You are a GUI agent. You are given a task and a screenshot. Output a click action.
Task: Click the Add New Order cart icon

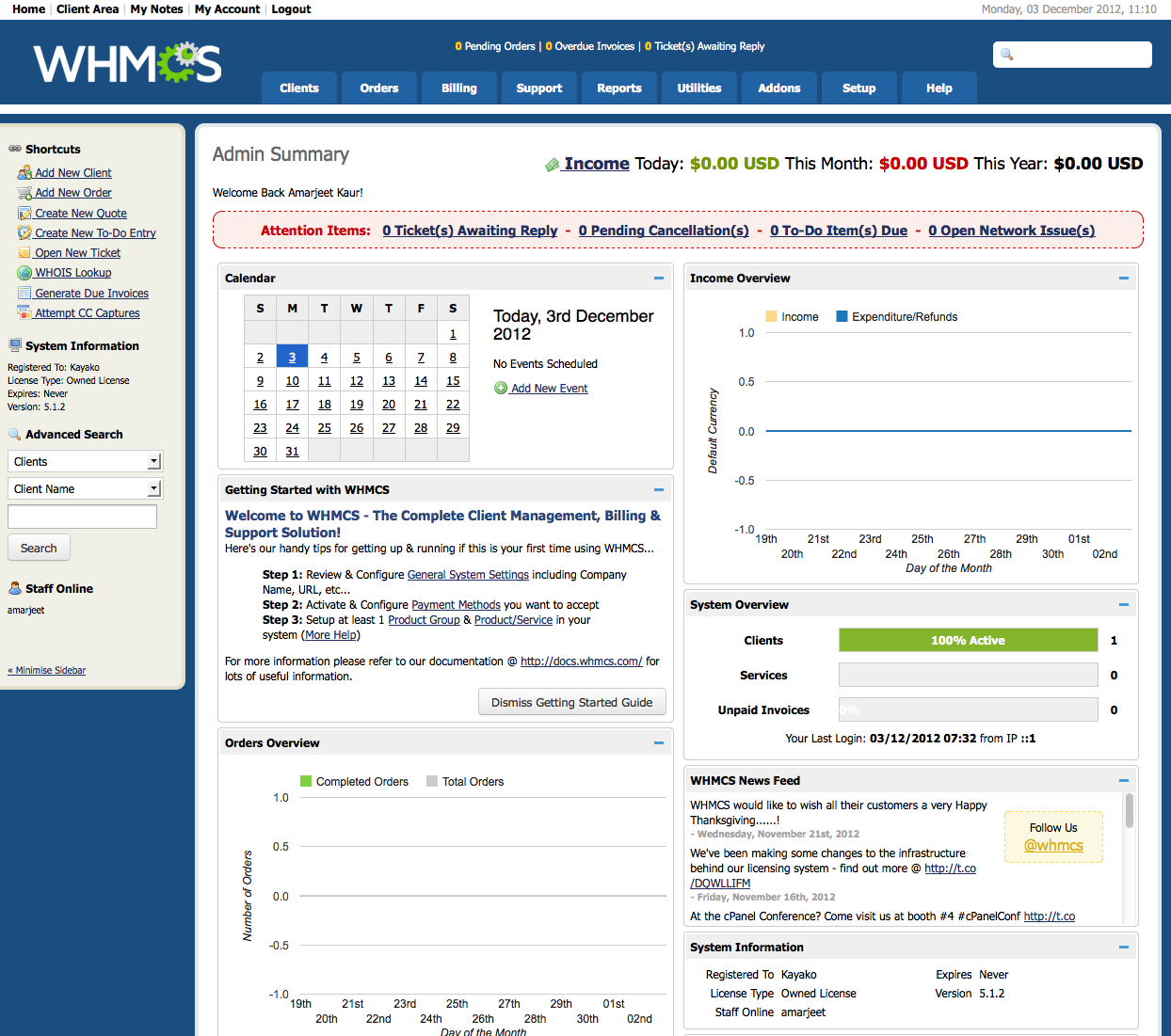(x=24, y=193)
